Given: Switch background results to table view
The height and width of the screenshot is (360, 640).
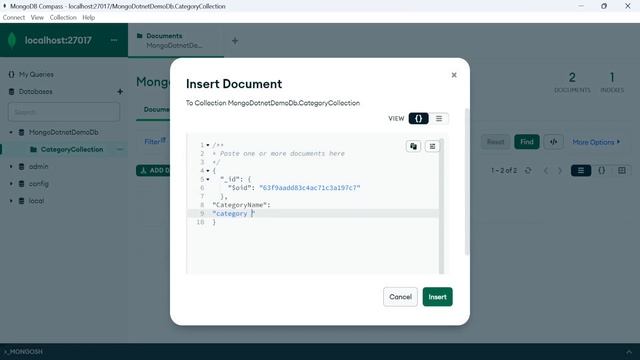Looking at the screenshot, I should [622, 171].
